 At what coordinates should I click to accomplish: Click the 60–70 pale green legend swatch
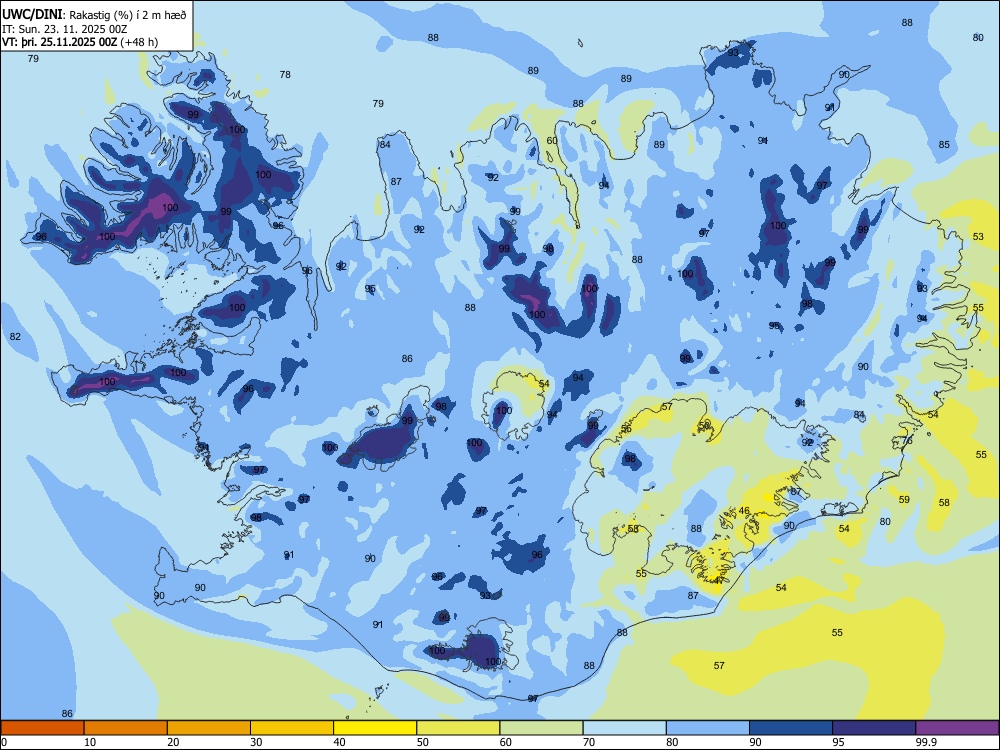[x=541, y=728]
